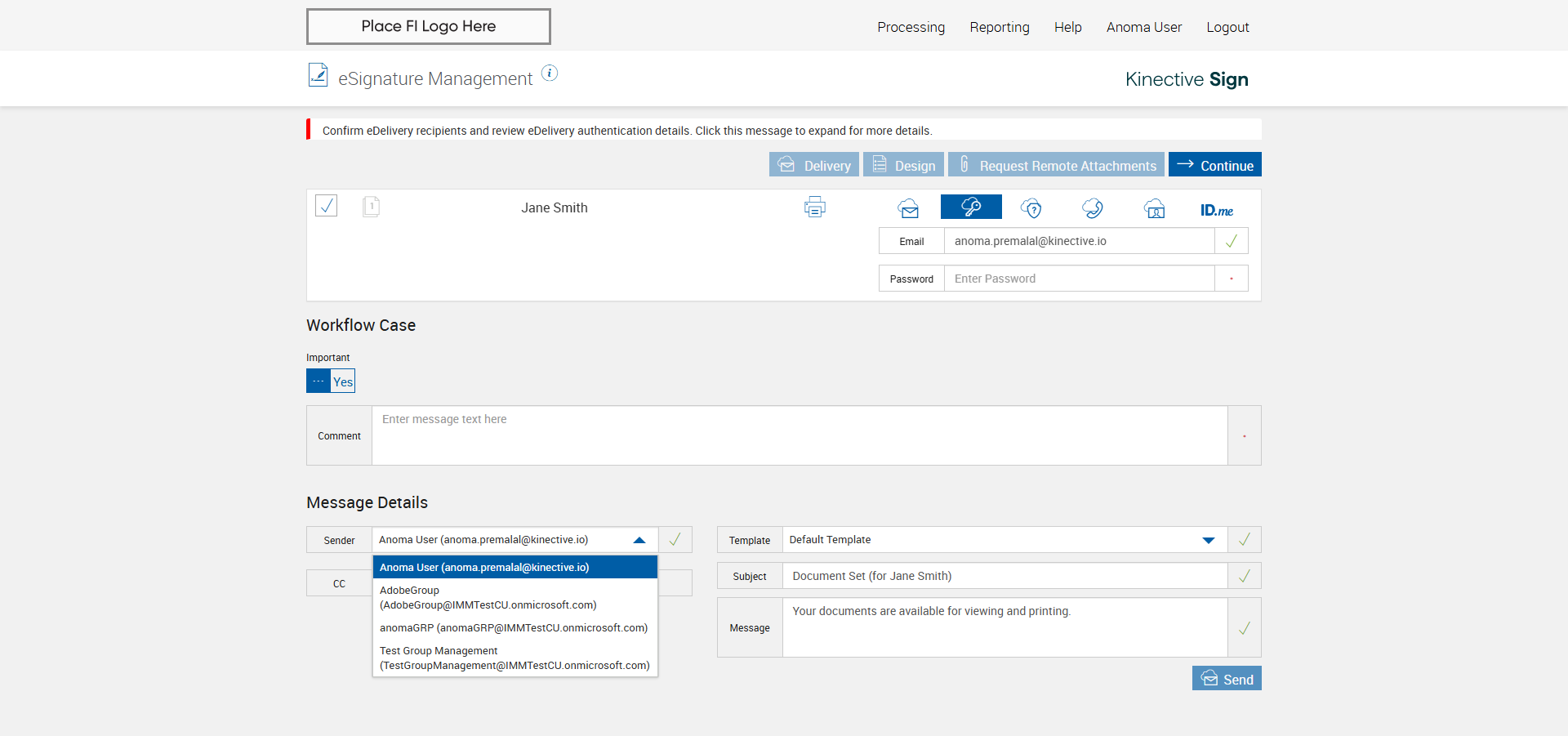Click the Send button
This screenshot has height=736, width=1568.
(x=1227, y=679)
